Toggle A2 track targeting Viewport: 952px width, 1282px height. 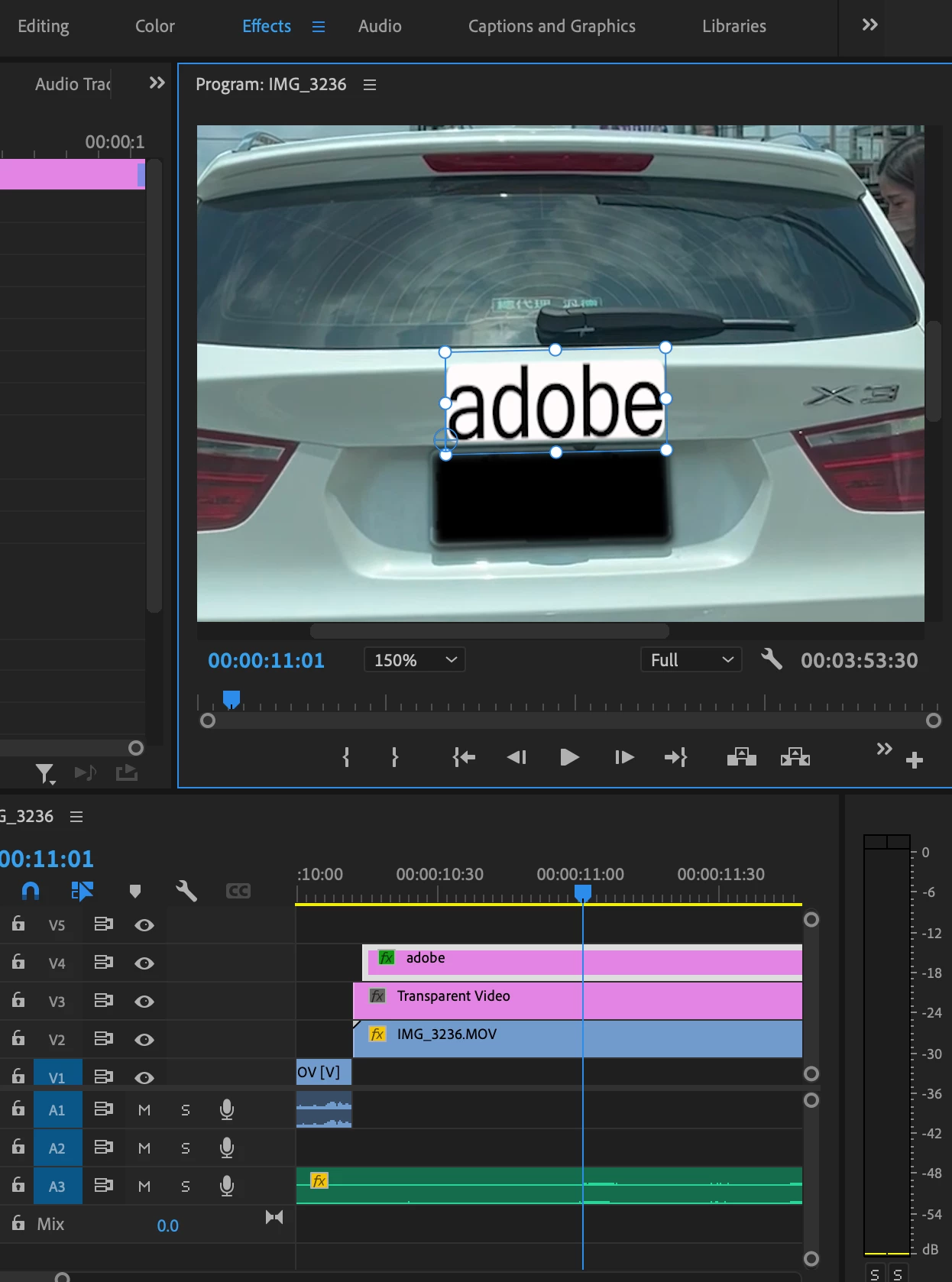pyautogui.click(x=57, y=1148)
